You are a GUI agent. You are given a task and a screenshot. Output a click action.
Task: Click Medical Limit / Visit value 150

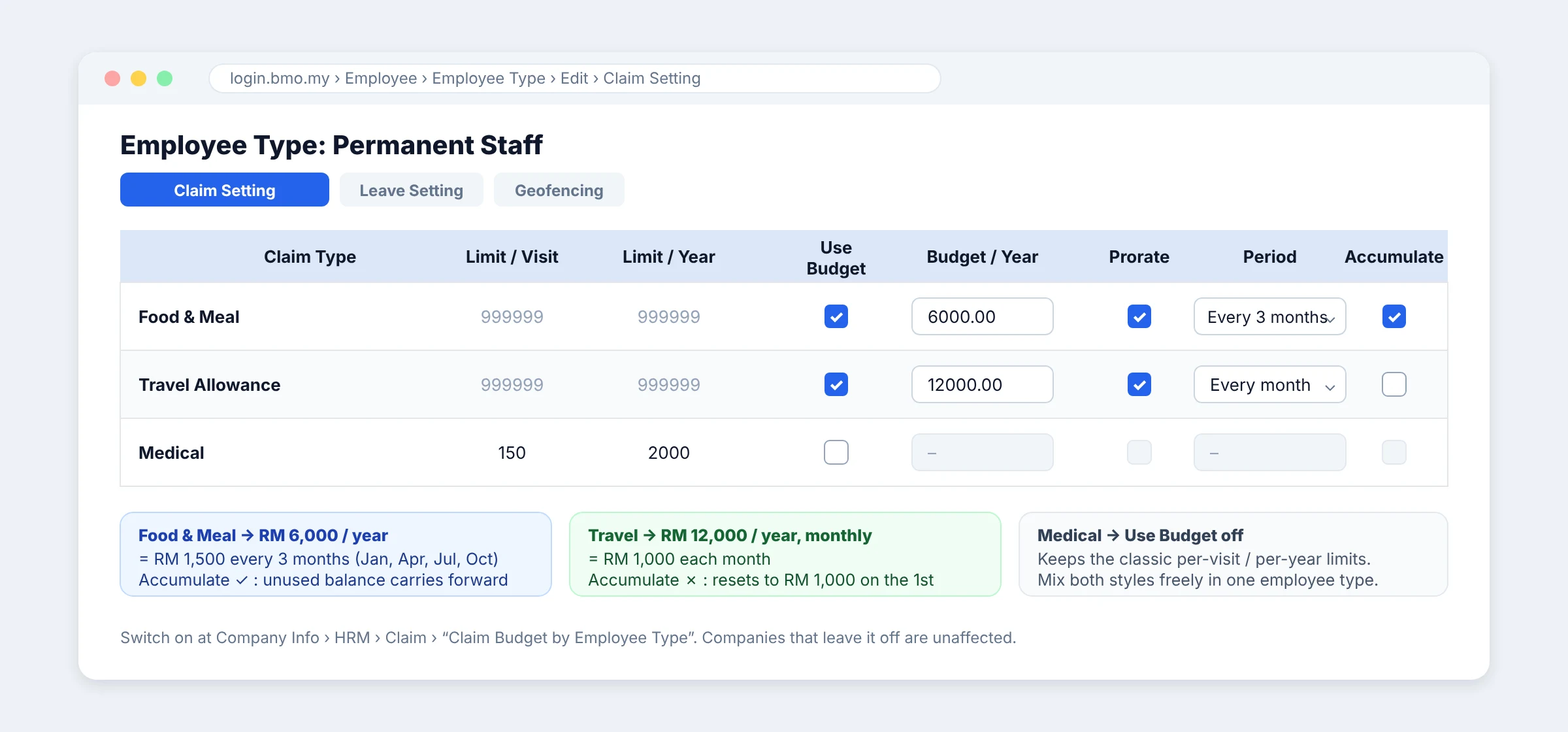(512, 453)
